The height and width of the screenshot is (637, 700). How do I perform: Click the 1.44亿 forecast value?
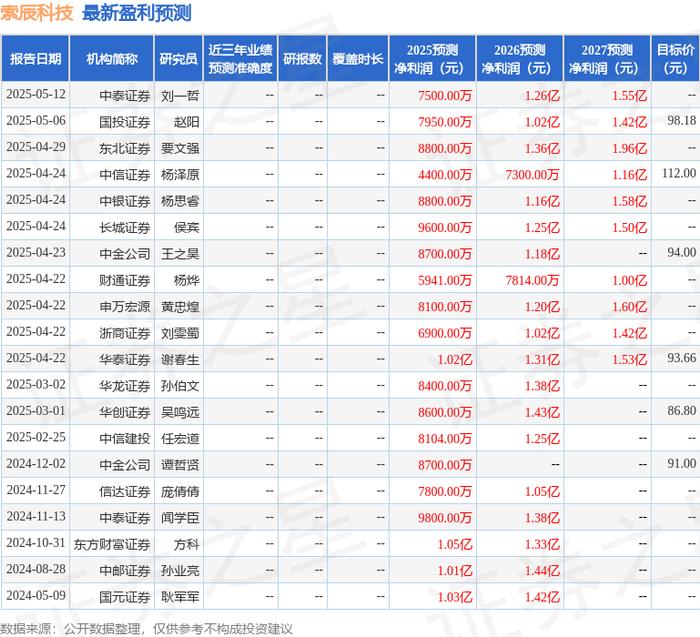pyautogui.click(x=542, y=570)
